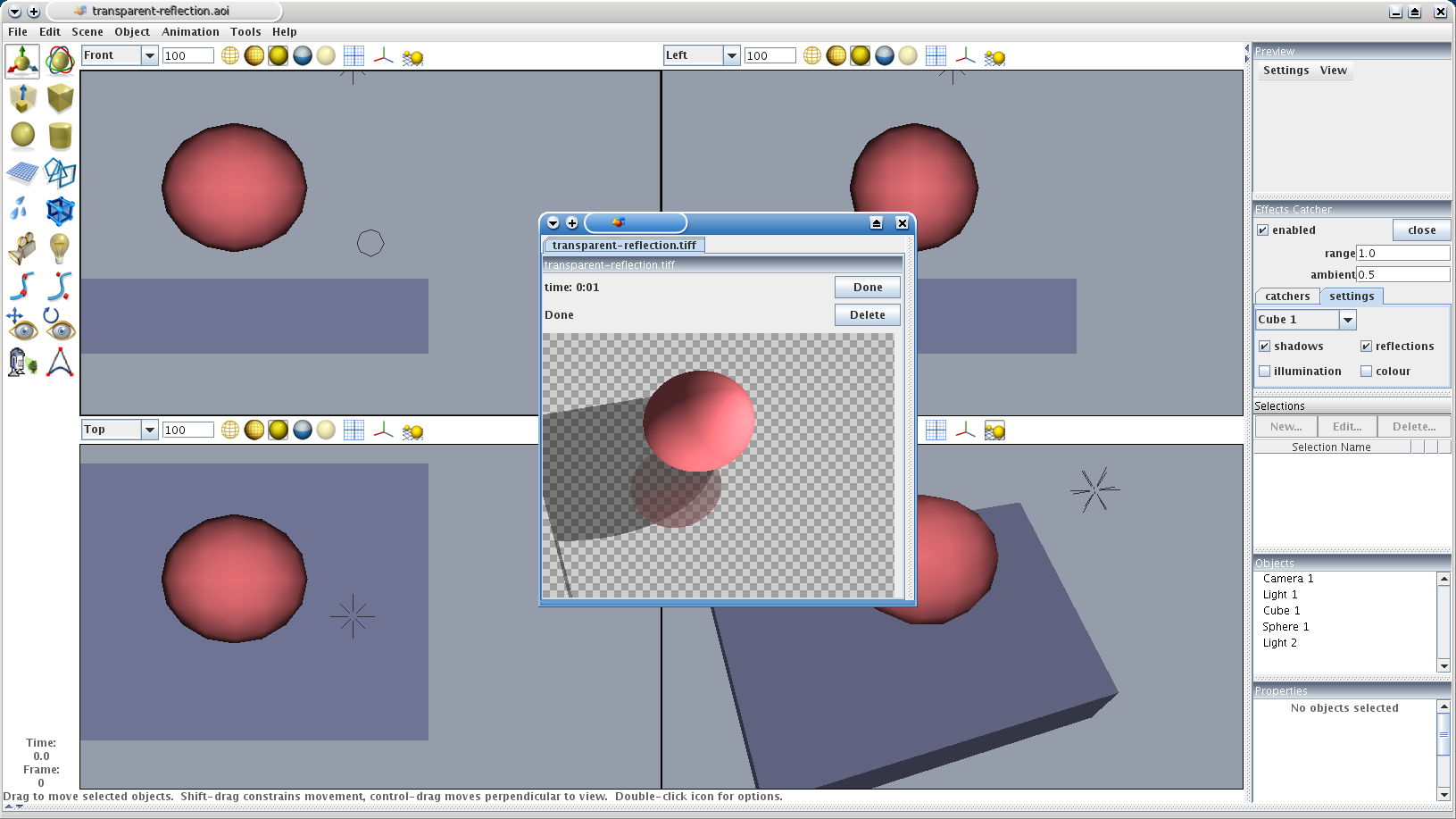Image resolution: width=1456 pixels, height=819 pixels.
Task: Uncheck the Effects Catcher enabled checkbox
Action: click(x=1263, y=230)
